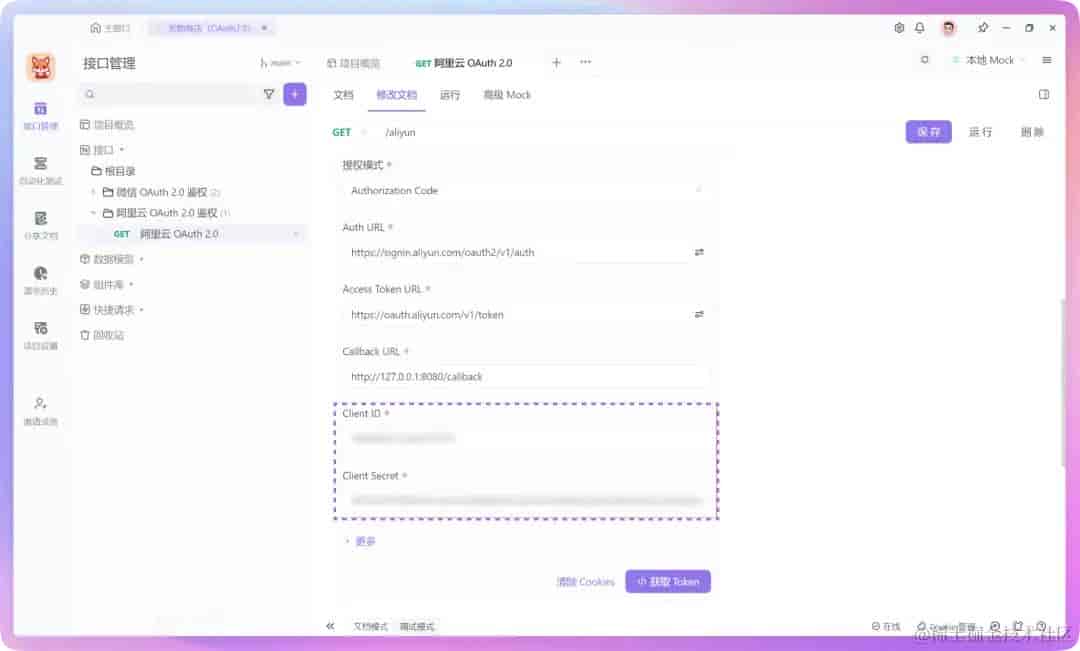Expand the 微信 OAuth 2.0 鉴权 folder

(x=93, y=192)
